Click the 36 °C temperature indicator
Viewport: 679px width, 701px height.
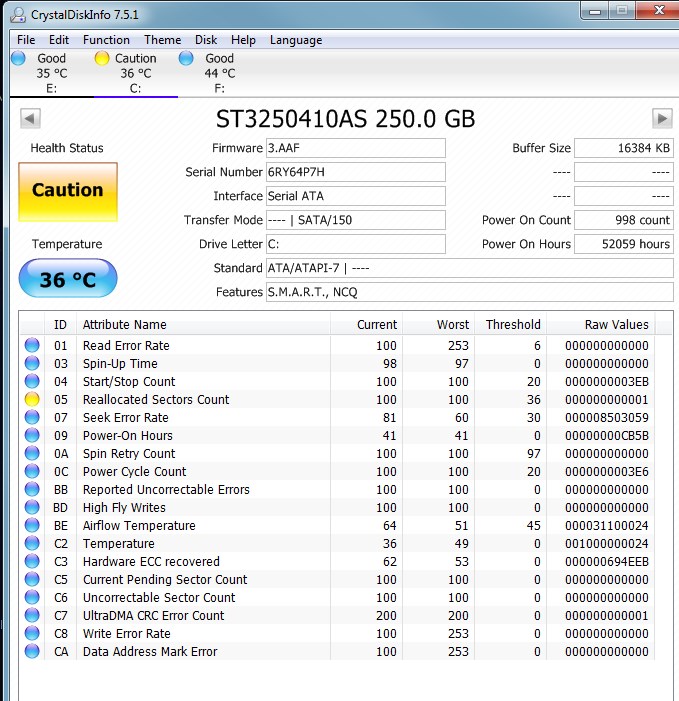click(67, 279)
